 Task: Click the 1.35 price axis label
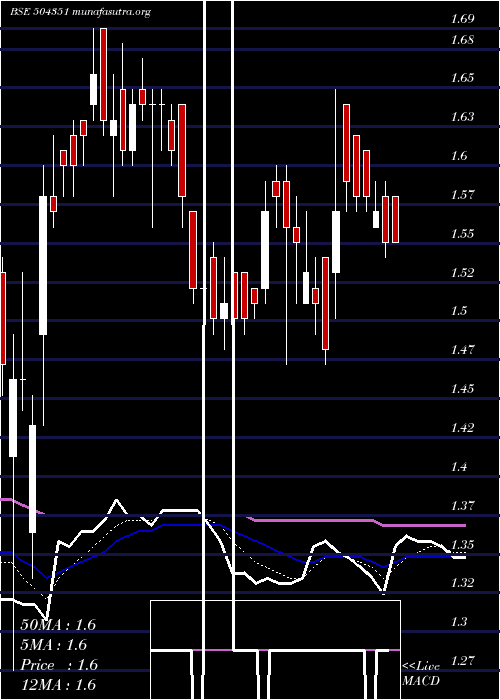(x=462, y=545)
